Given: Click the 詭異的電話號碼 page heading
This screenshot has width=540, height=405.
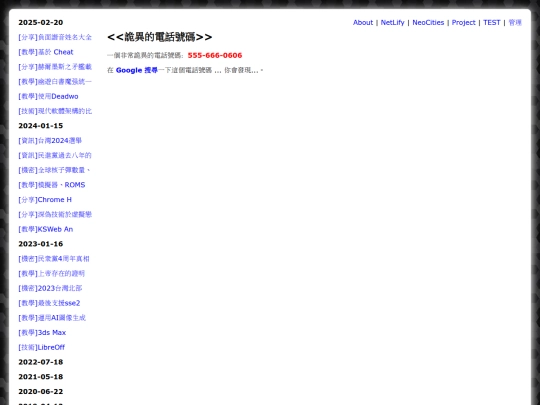Looking at the screenshot, I should (159, 37).
